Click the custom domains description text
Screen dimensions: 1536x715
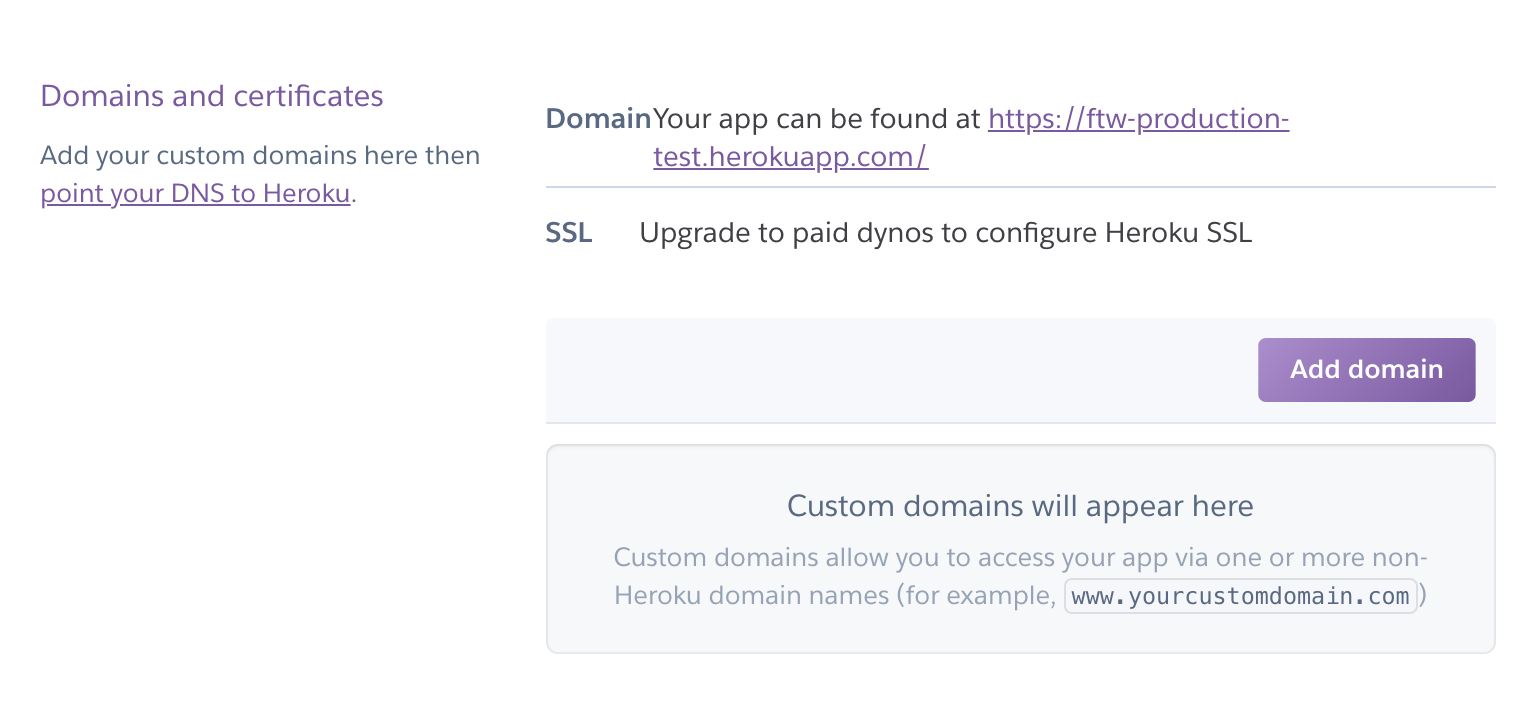click(1020, 576)
